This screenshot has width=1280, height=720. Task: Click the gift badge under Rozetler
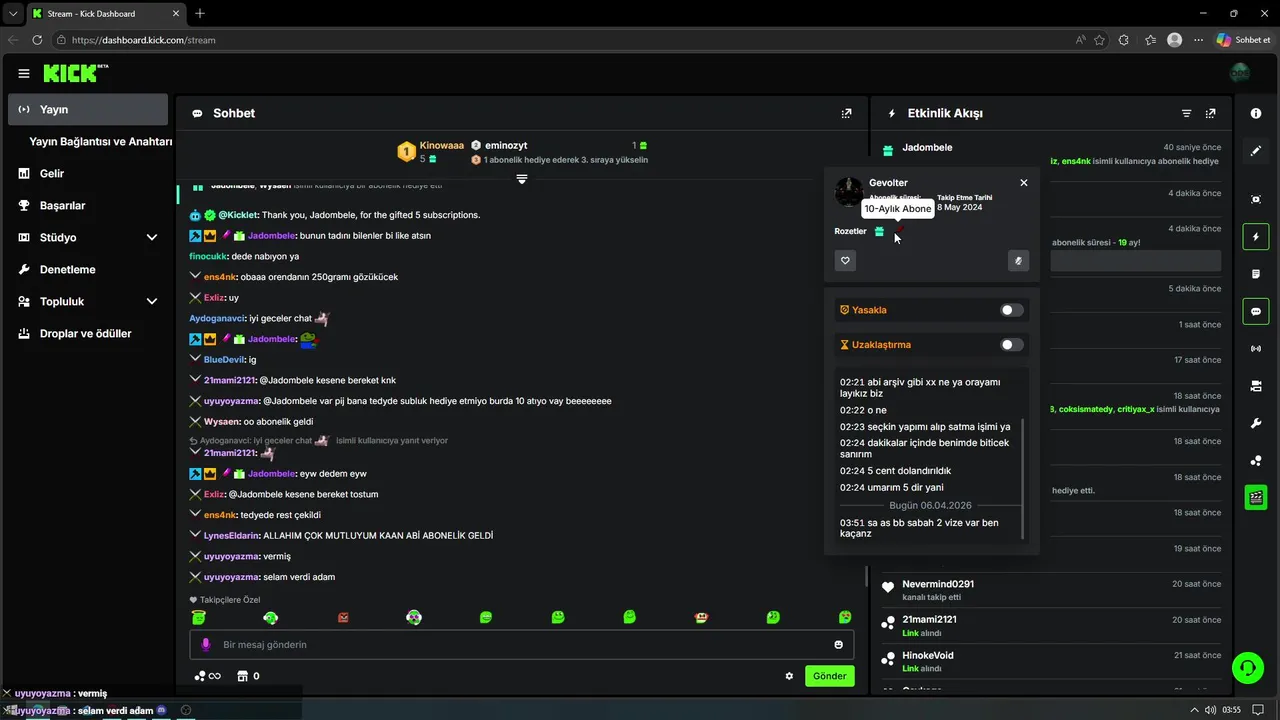tap(879, 231)
